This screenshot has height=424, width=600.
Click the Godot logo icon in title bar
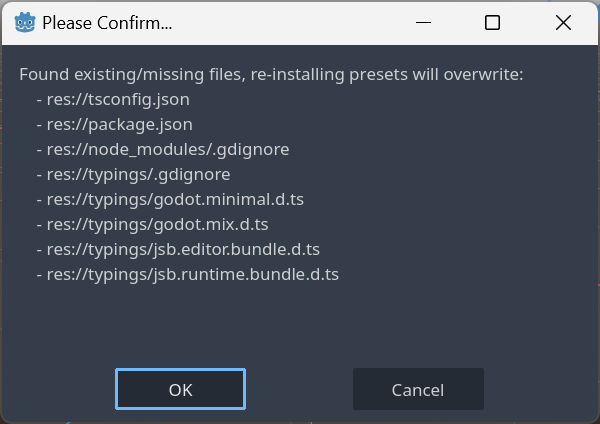[x=25, y=23]
